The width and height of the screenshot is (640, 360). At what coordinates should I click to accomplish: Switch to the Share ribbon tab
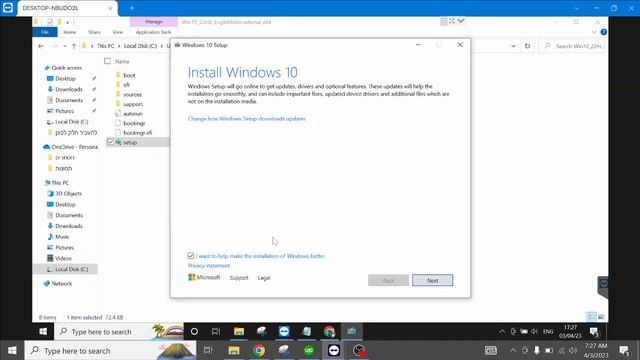[x=94, y=32]
